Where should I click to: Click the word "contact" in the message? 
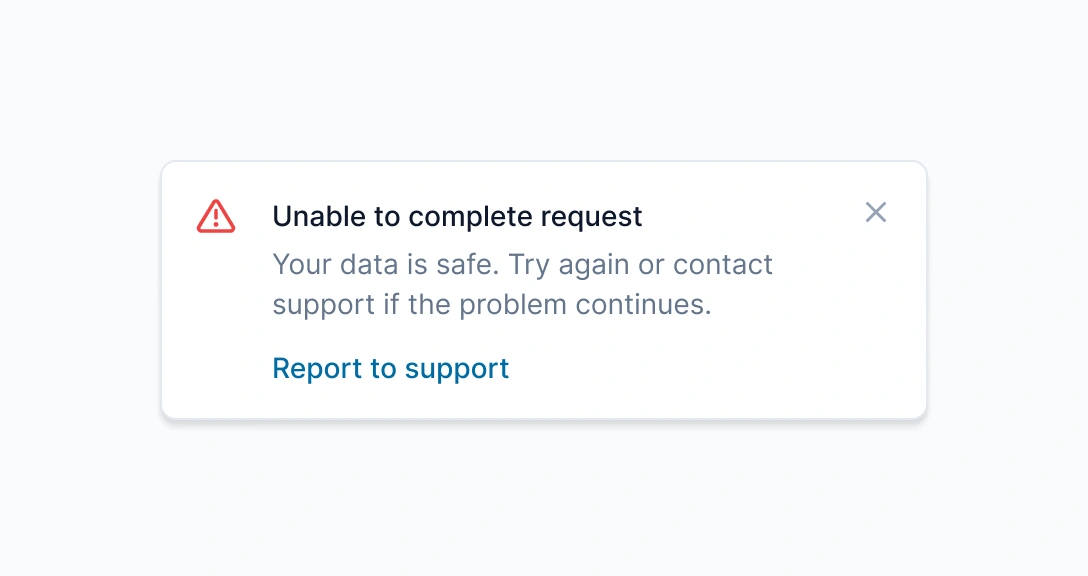pyautogui.click(x=723, y=265)
